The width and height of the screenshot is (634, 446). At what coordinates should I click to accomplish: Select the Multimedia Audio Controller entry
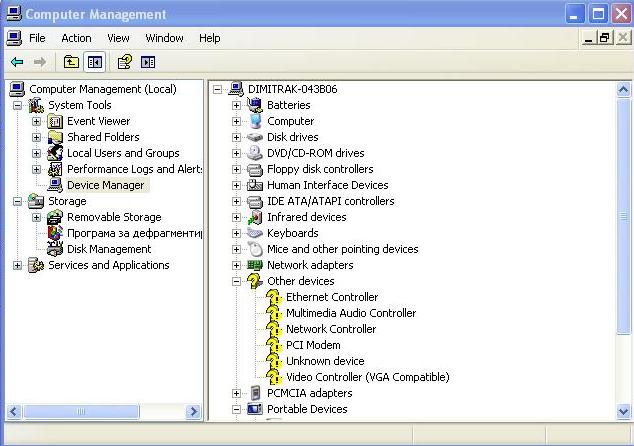pyautogui.click(x=350, y=313)
